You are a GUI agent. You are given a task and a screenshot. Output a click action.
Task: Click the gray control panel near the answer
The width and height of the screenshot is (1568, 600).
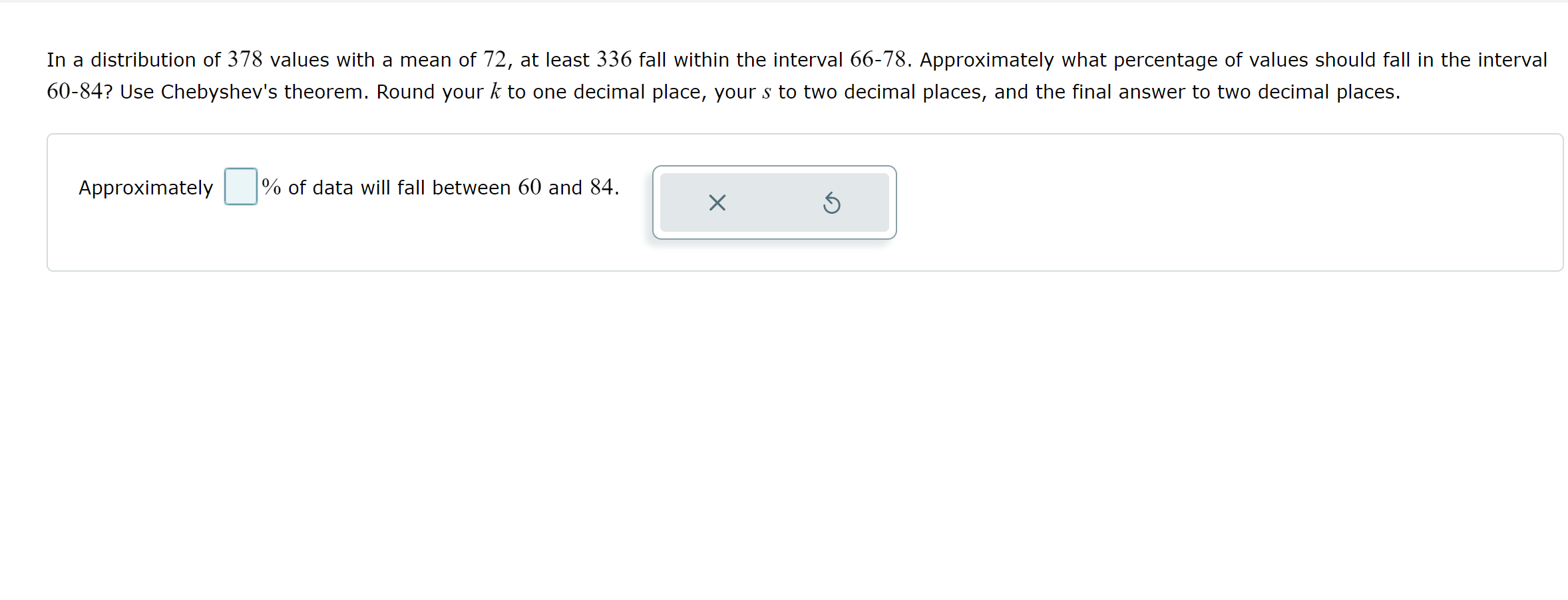tap(774, 203)
